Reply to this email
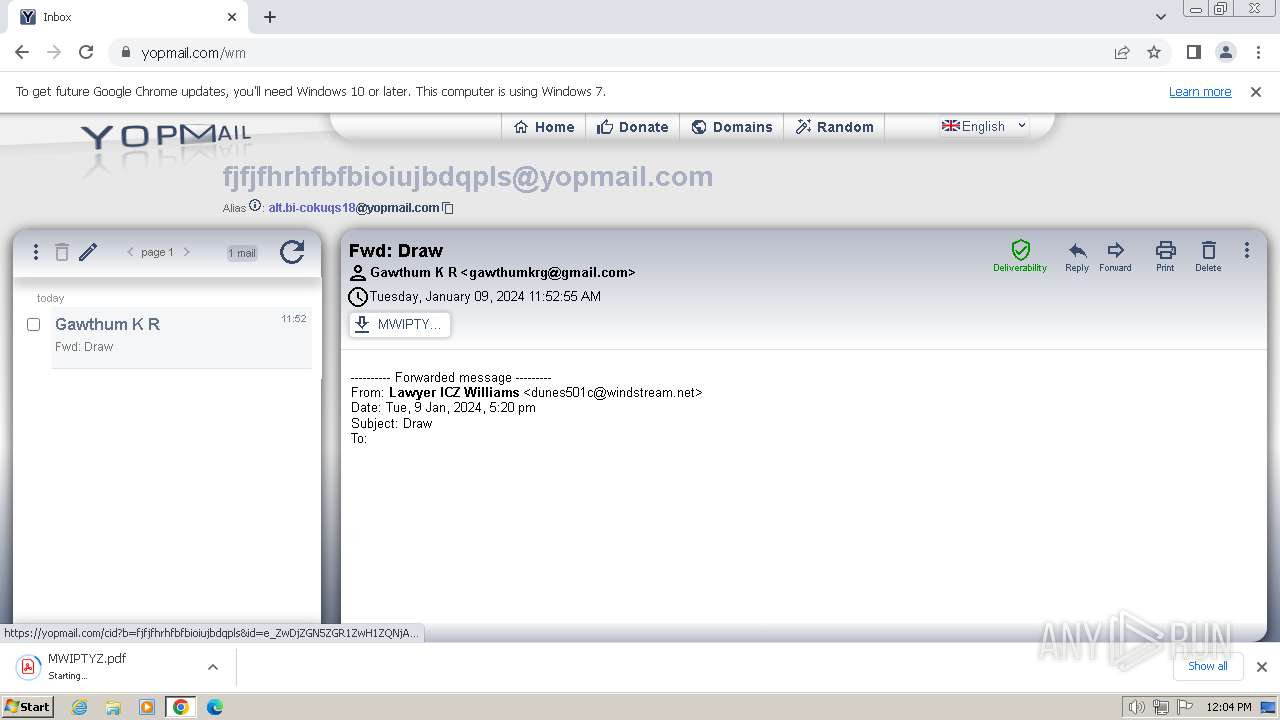The height and width of the screenshot is (720, 1280). (1077, 256)
